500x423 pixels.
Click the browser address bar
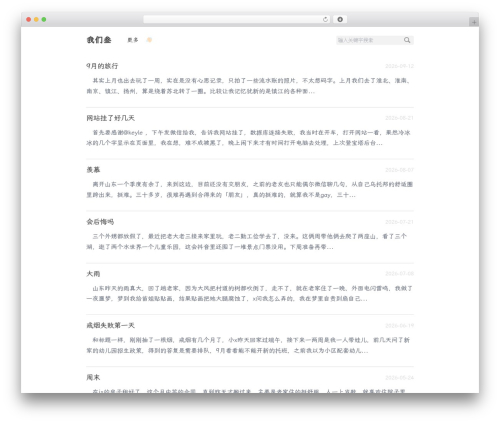[237, 19]
